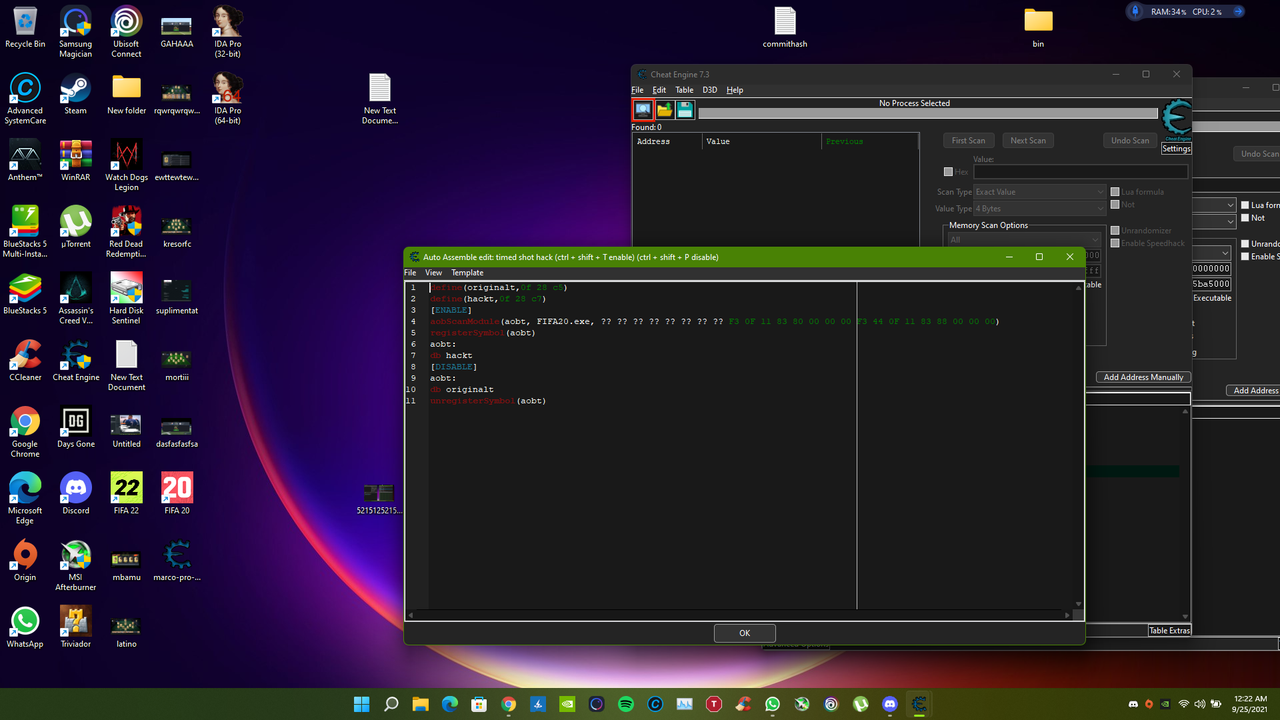The image size is (1280, 720).
Task: Select the commithash file on the desktop
Action: (x=785, y=28)
